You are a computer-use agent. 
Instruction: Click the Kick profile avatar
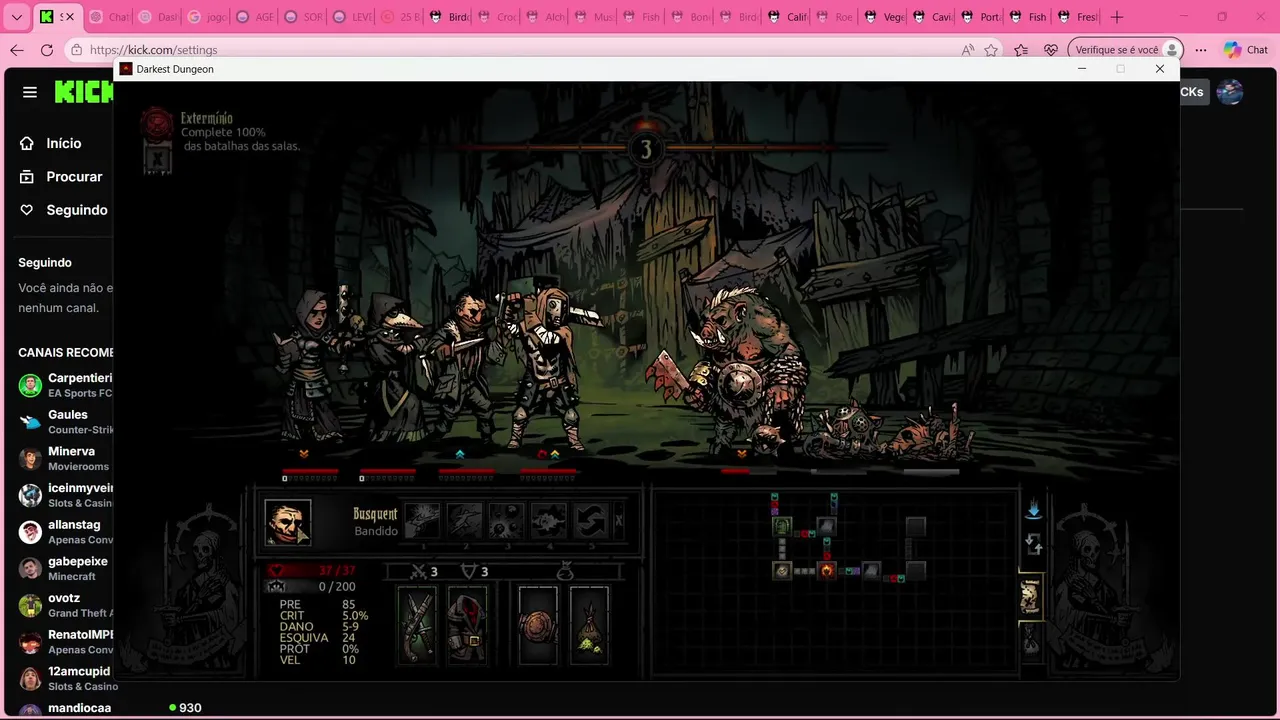click(x=1230, y=92)
